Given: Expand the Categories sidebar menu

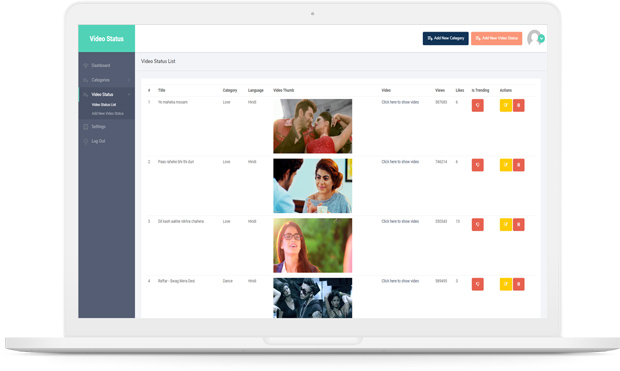Looking at the screenshot, I should 106,80.
